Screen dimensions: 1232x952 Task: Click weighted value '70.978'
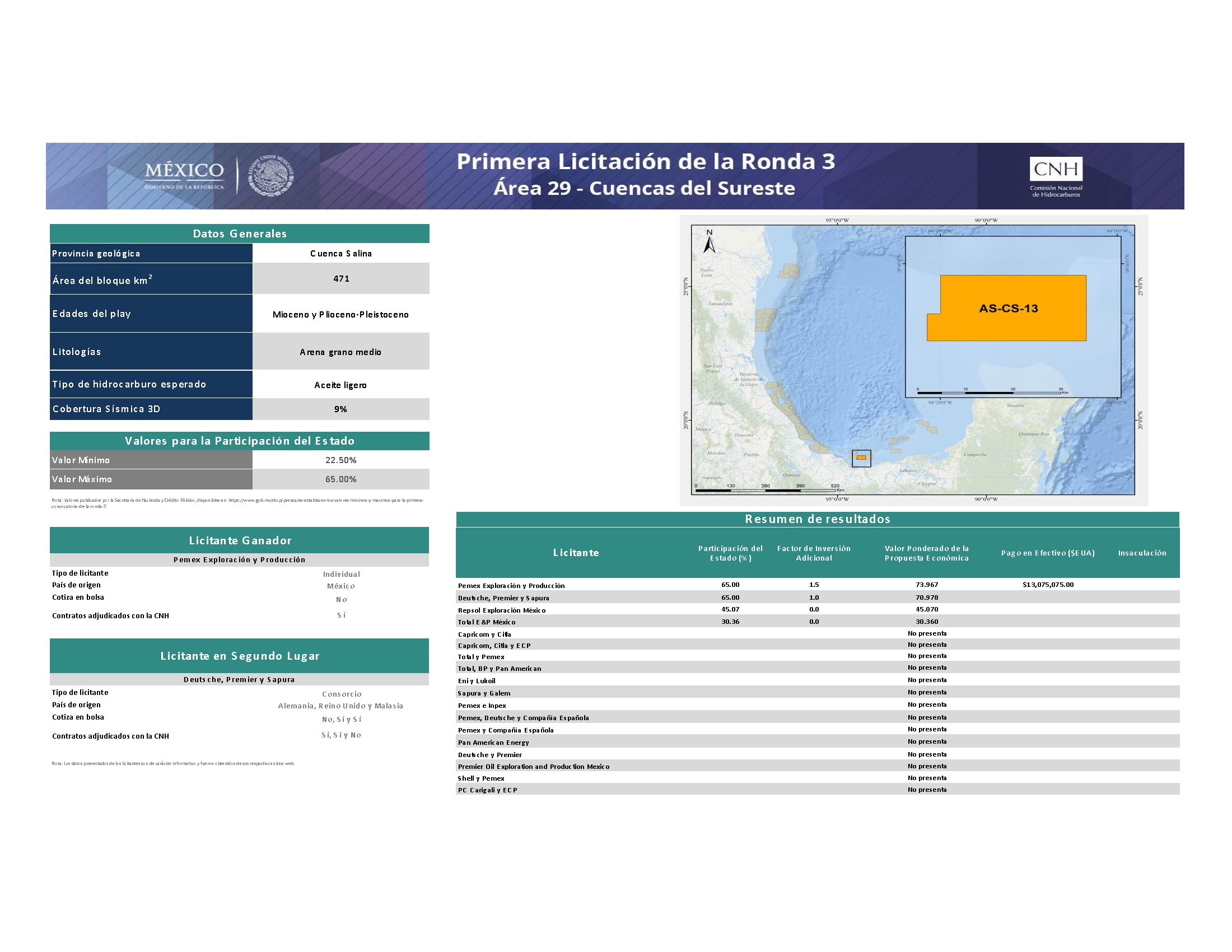[x=927, y=598]
